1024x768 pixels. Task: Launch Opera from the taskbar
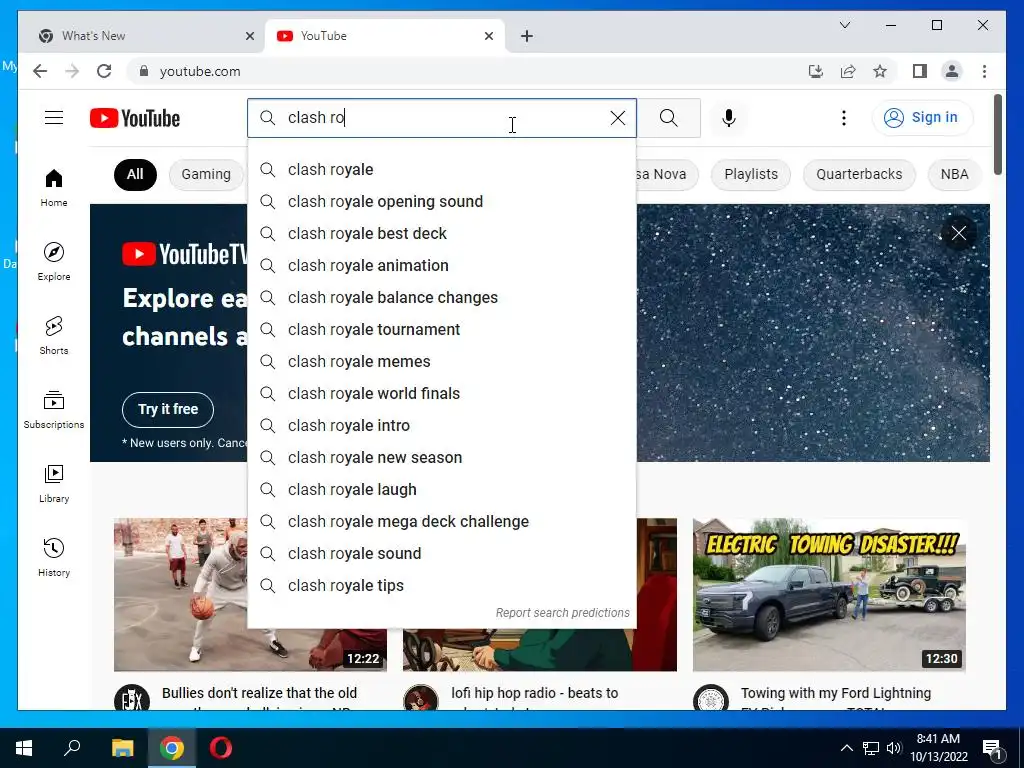click(221, 748)
